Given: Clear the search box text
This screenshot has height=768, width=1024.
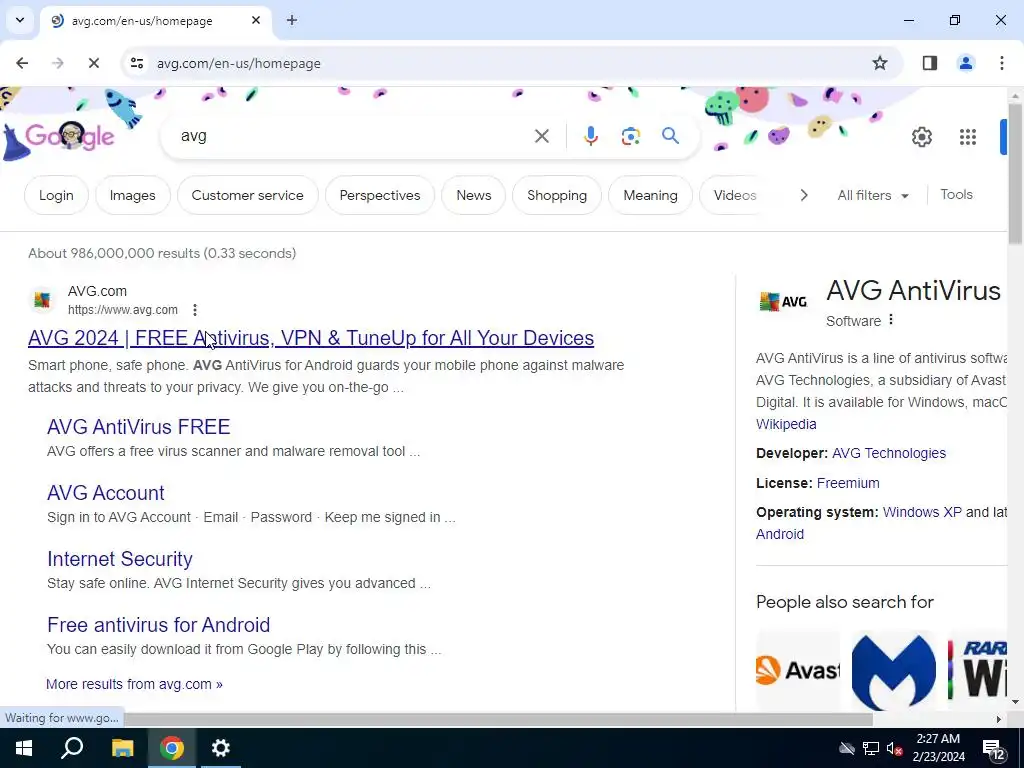Looking at the screenshot, I should [541, 136].
